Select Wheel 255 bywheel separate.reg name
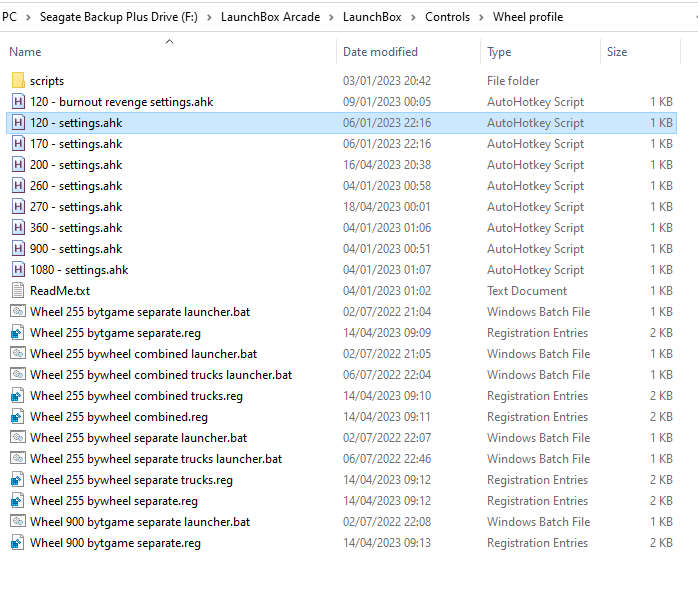The image size is (698, 590). tap(114, 501)
